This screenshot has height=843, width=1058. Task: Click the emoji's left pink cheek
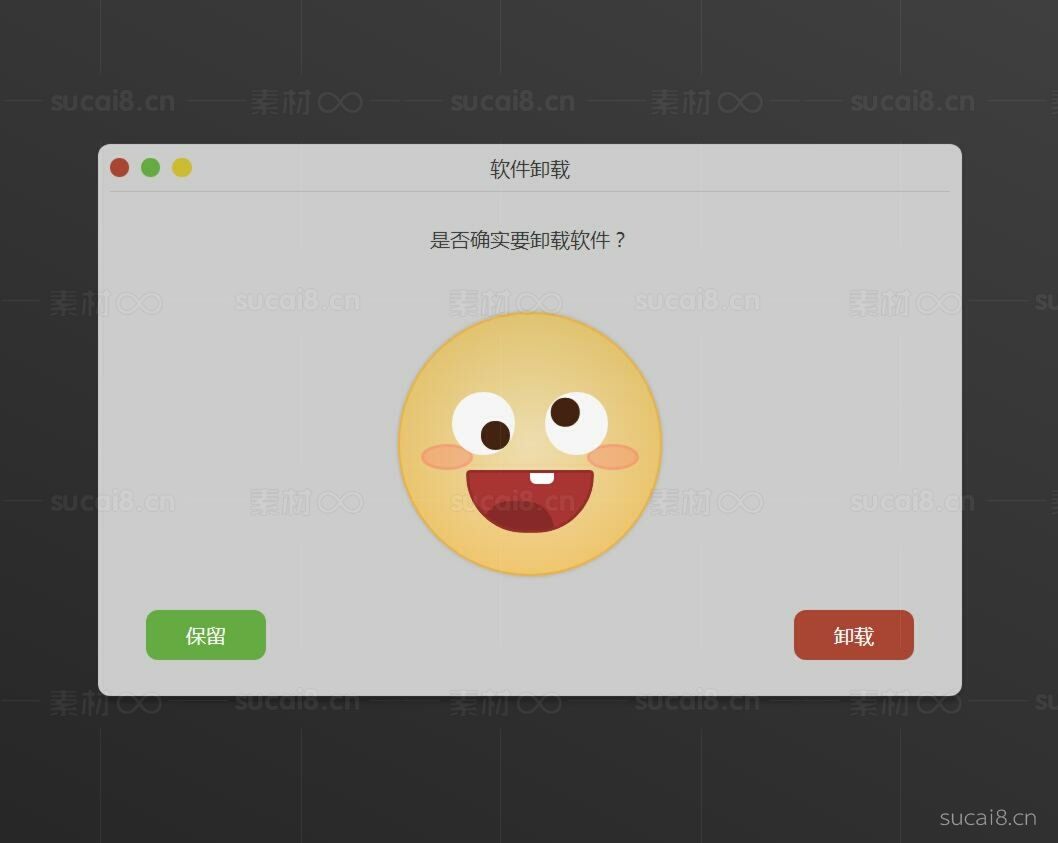tap(446, 457)
